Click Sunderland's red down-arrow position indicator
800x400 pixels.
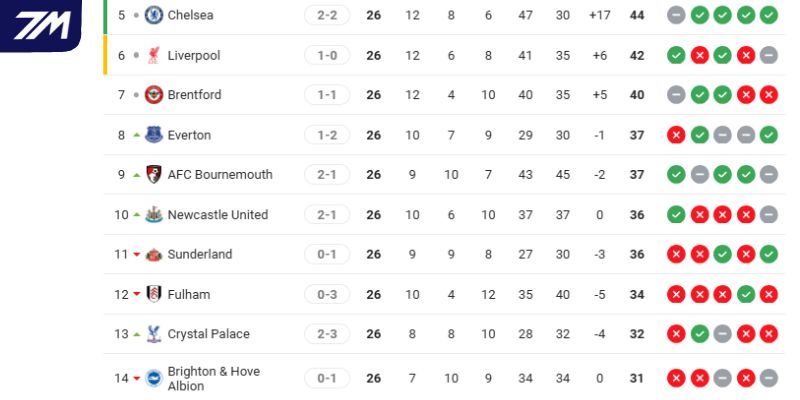pos(137,254)
